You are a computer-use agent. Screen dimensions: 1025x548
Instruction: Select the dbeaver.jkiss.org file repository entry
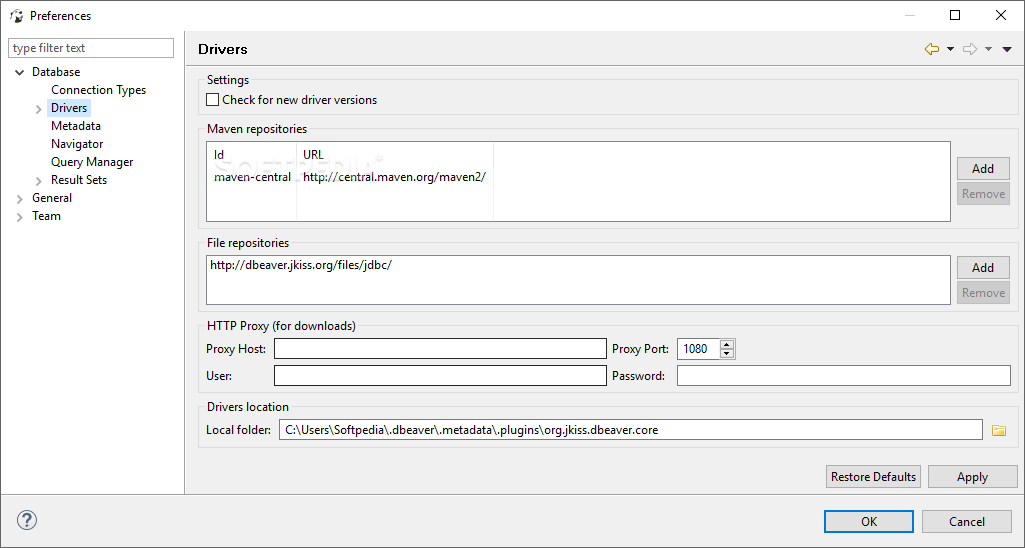click(301, 265)
